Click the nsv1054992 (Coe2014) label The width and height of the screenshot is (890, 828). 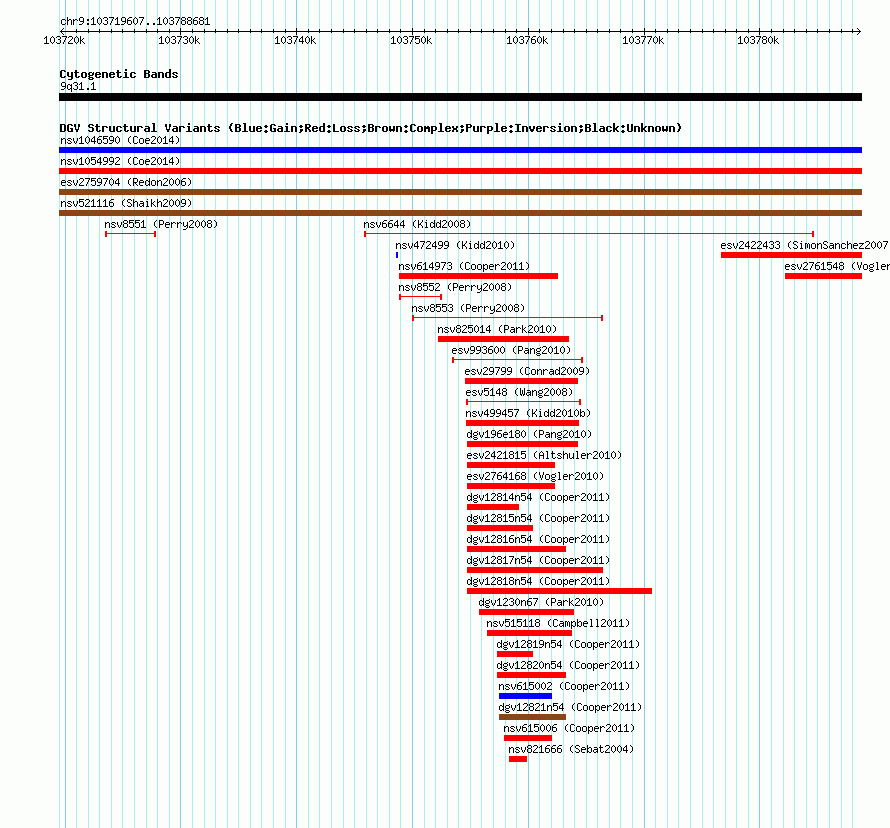click(120, 161)
